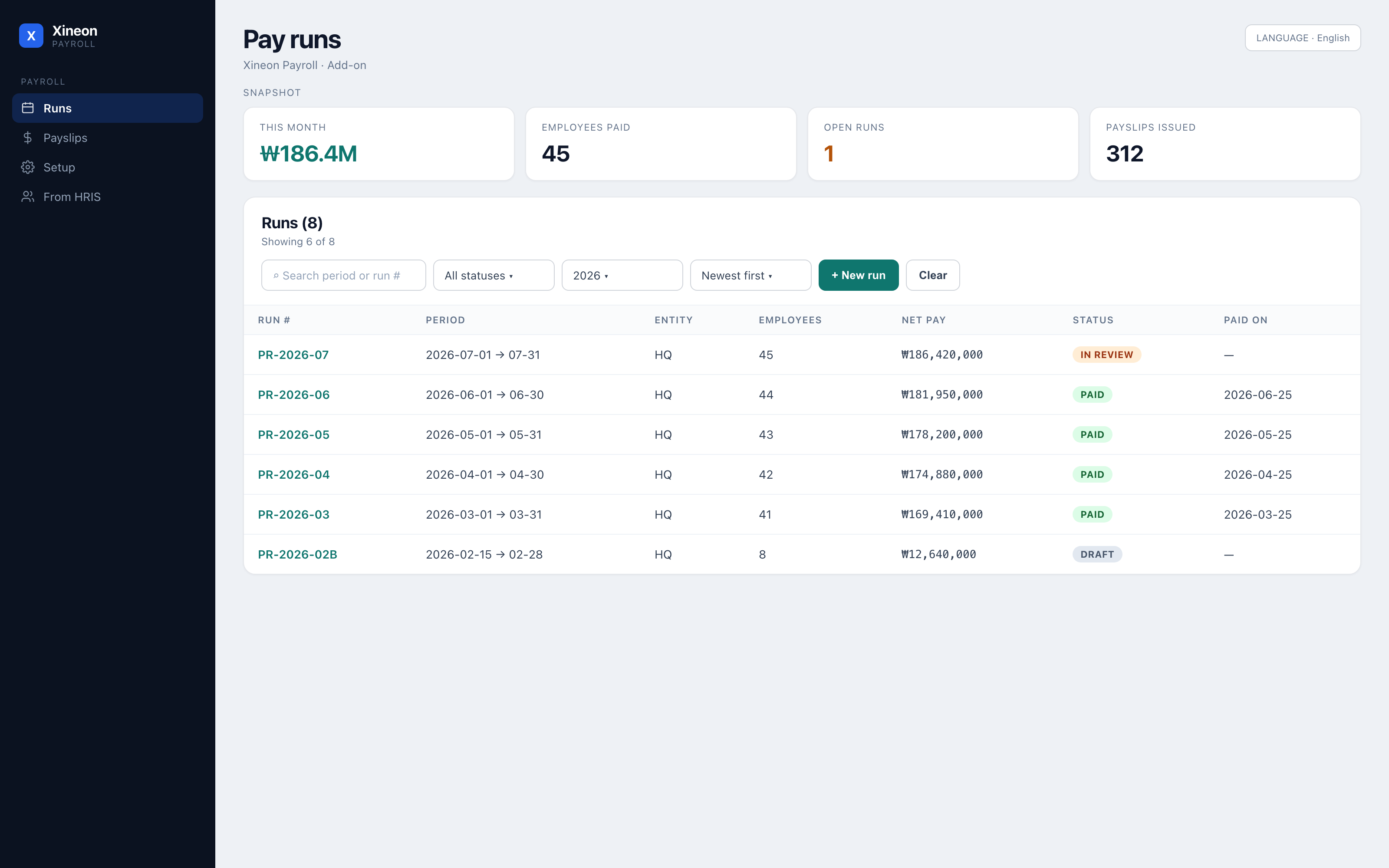Image resolution: width=1389 pixels, height=868 pixels.
Task: Click the IN REVIEW status badge
Action: pyautogui.click(x=1106, y=355)
